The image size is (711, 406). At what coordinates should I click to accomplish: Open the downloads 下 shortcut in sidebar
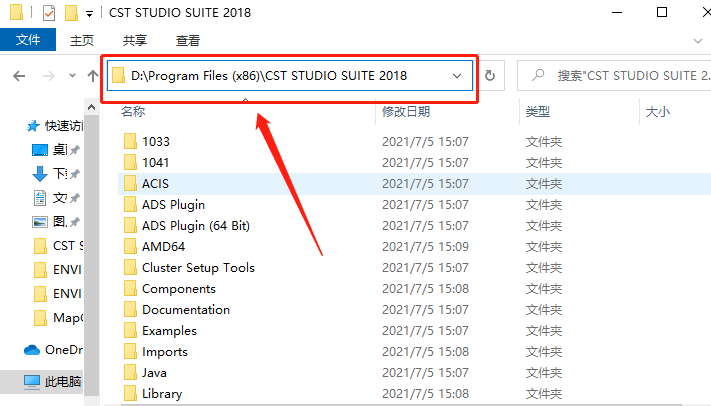[55, 173]
